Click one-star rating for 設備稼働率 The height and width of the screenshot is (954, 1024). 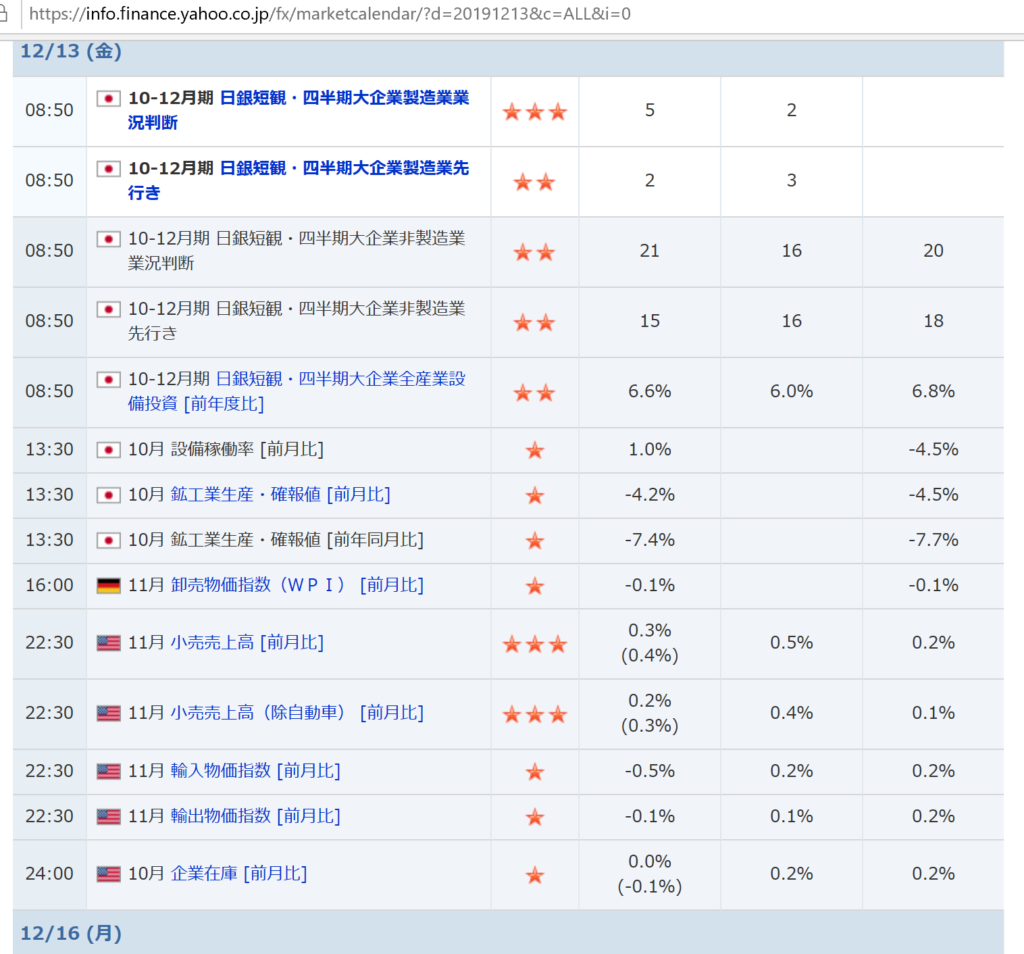[x=535, y=450]
